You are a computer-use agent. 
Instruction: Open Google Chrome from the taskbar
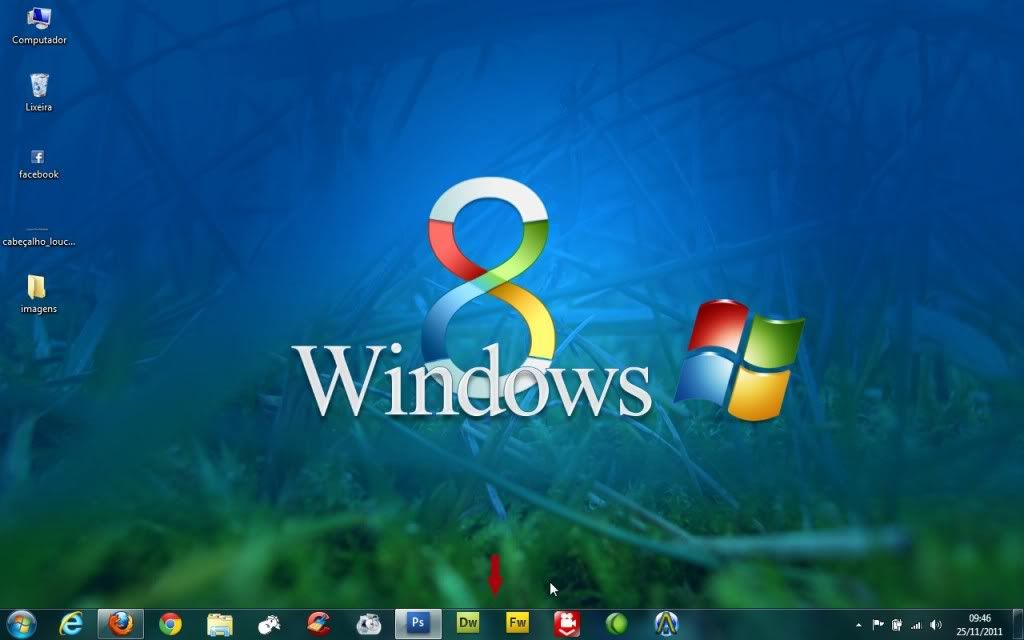pos(170,624)
